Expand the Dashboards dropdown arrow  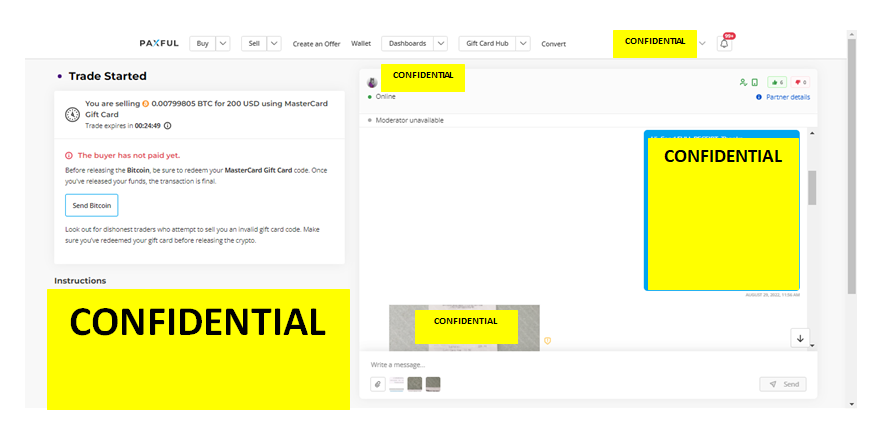(x=440, y=44)
